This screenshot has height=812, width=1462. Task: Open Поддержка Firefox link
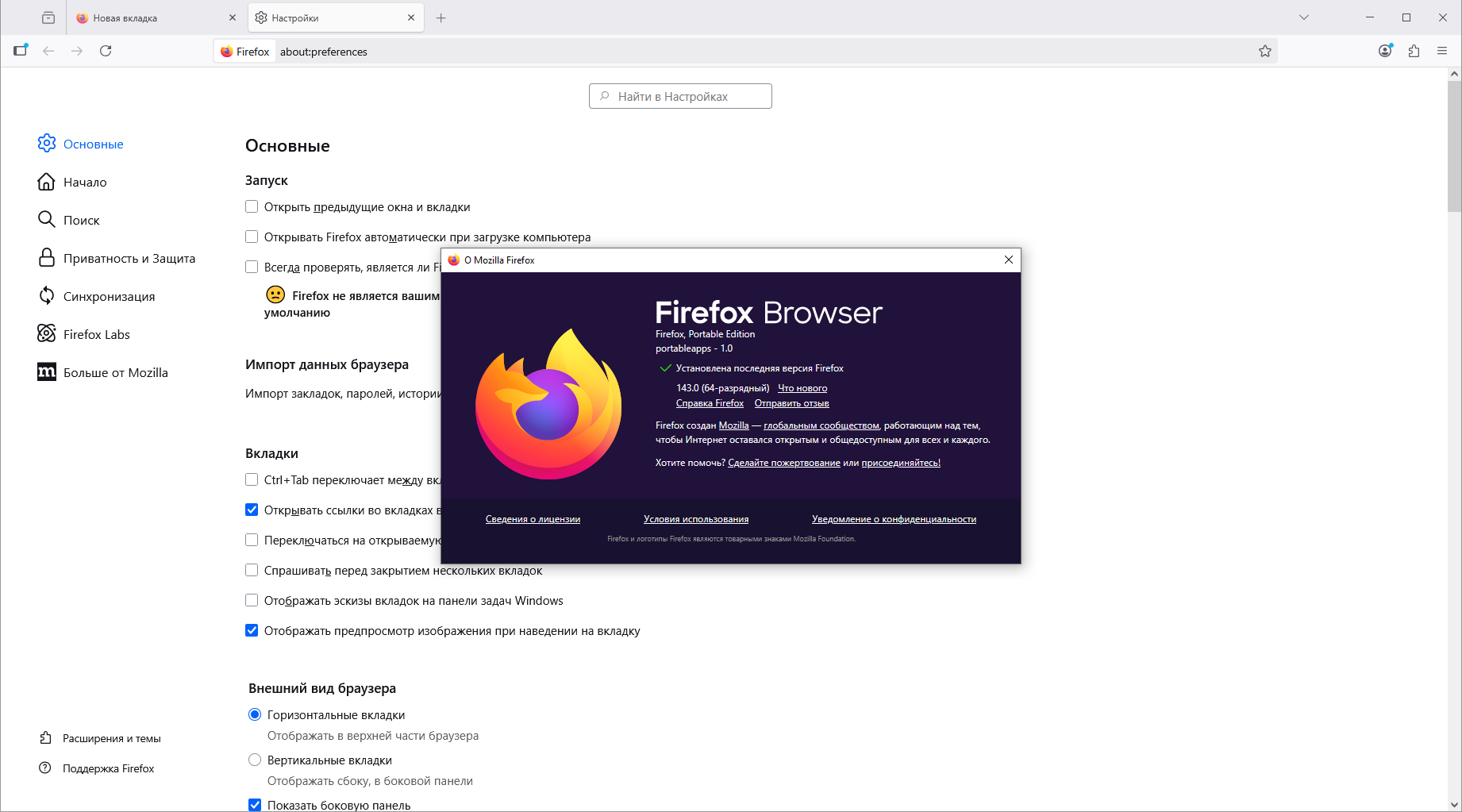pyautogui.click(x=109, y=768)
